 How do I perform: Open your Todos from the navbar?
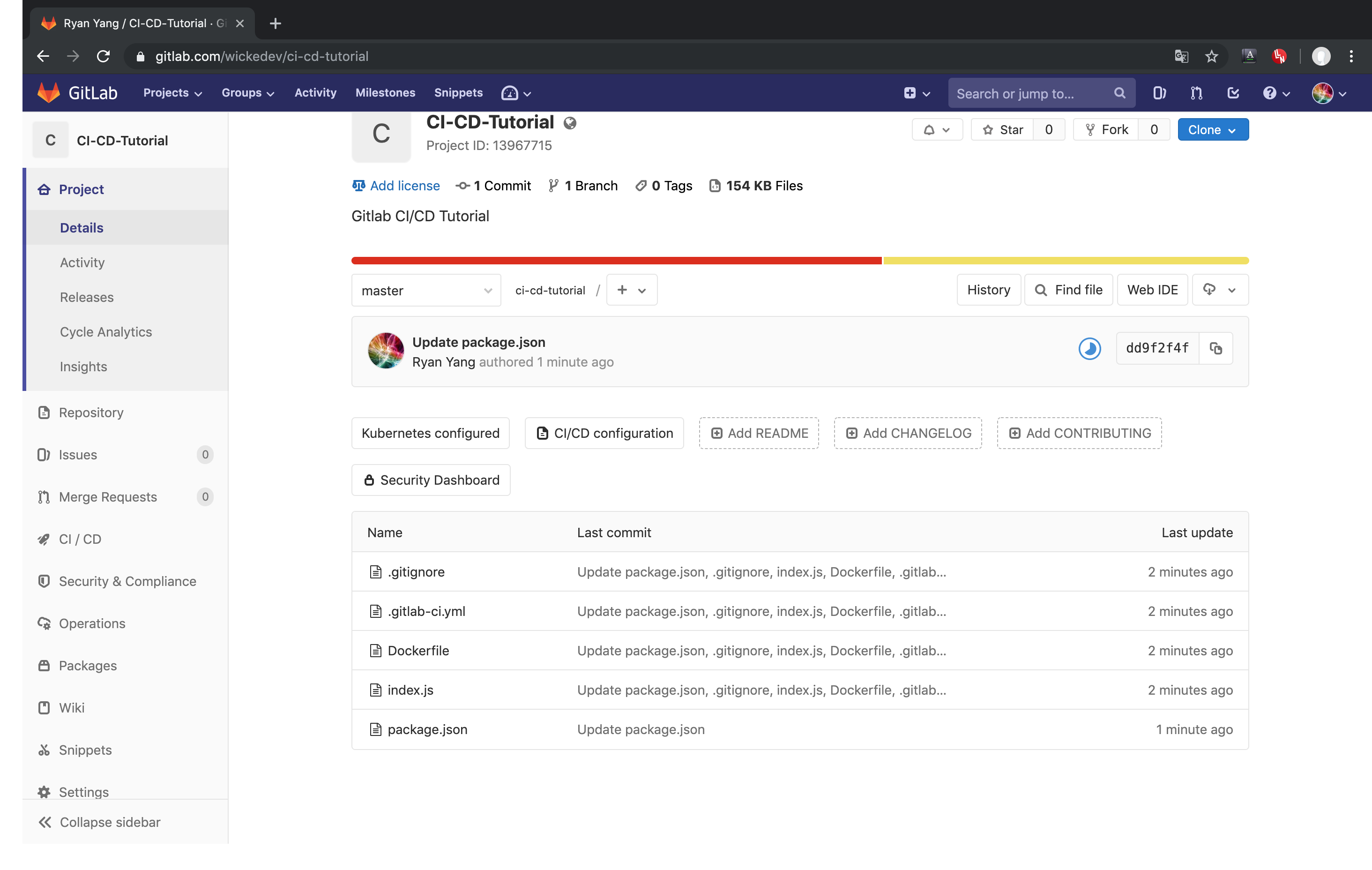coord(1233,92)
